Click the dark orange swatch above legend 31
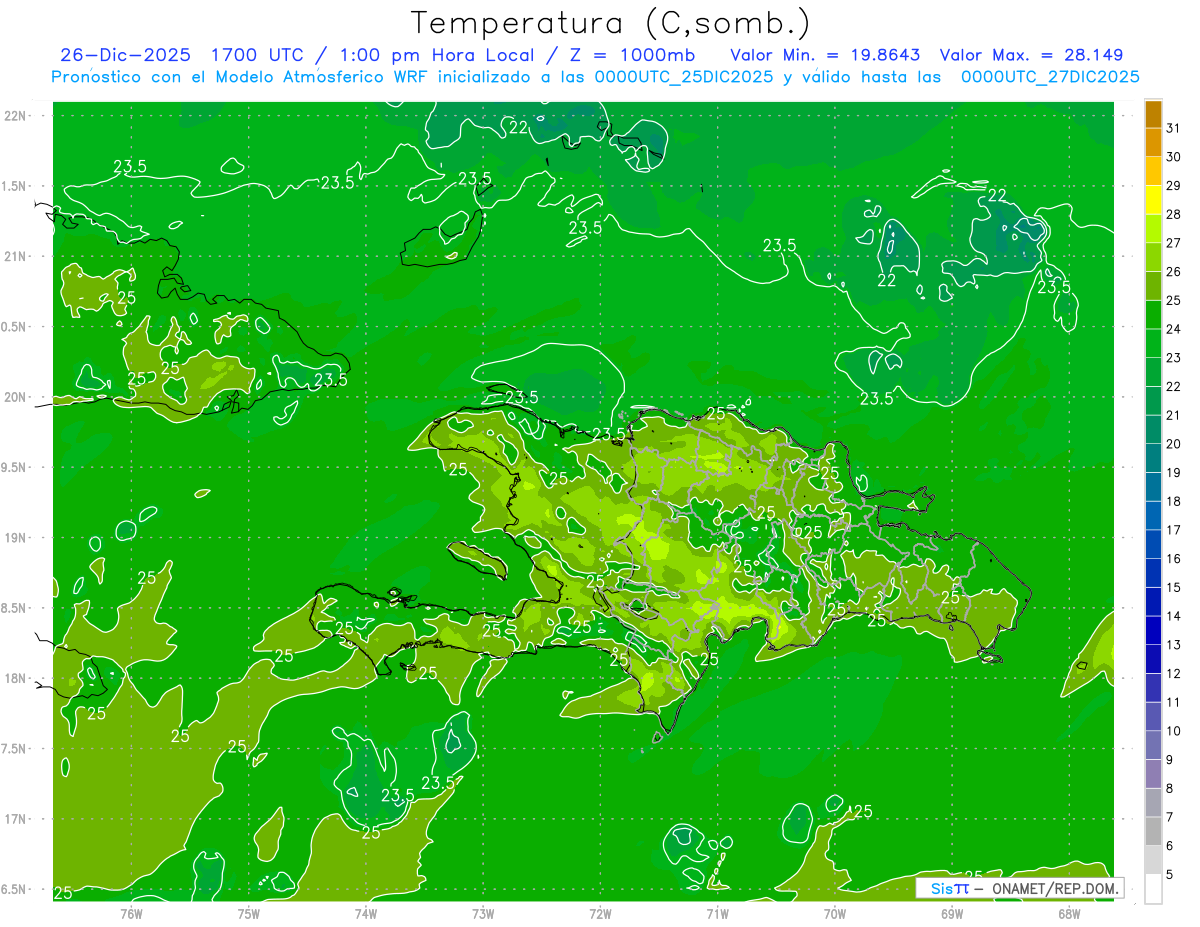1200x927 pixels. pos(1153,114)
